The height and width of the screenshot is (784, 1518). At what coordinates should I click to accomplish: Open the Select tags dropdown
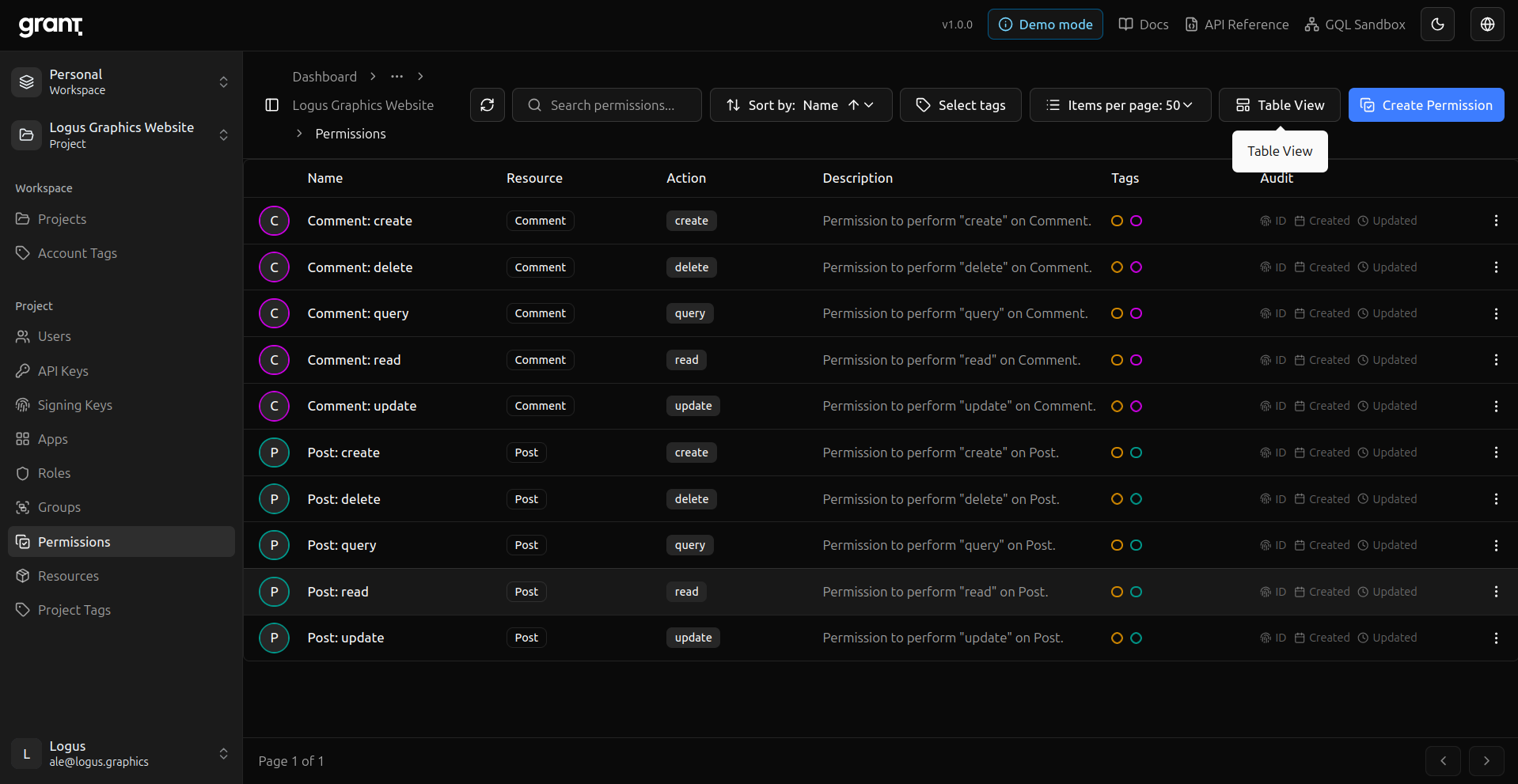(x=960, y=105)
